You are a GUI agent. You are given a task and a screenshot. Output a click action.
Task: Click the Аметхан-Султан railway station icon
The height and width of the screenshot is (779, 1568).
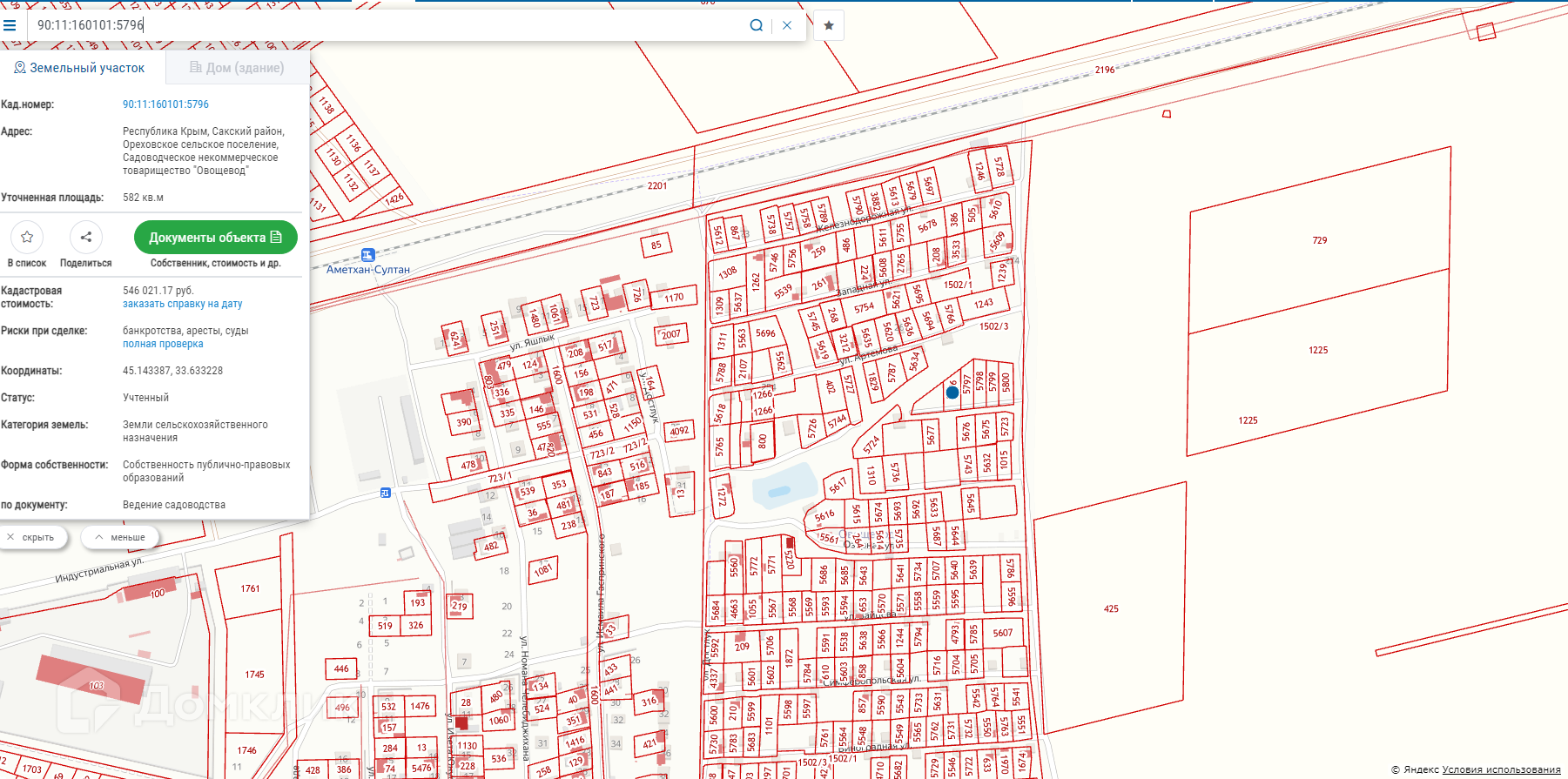pos(367,255)
